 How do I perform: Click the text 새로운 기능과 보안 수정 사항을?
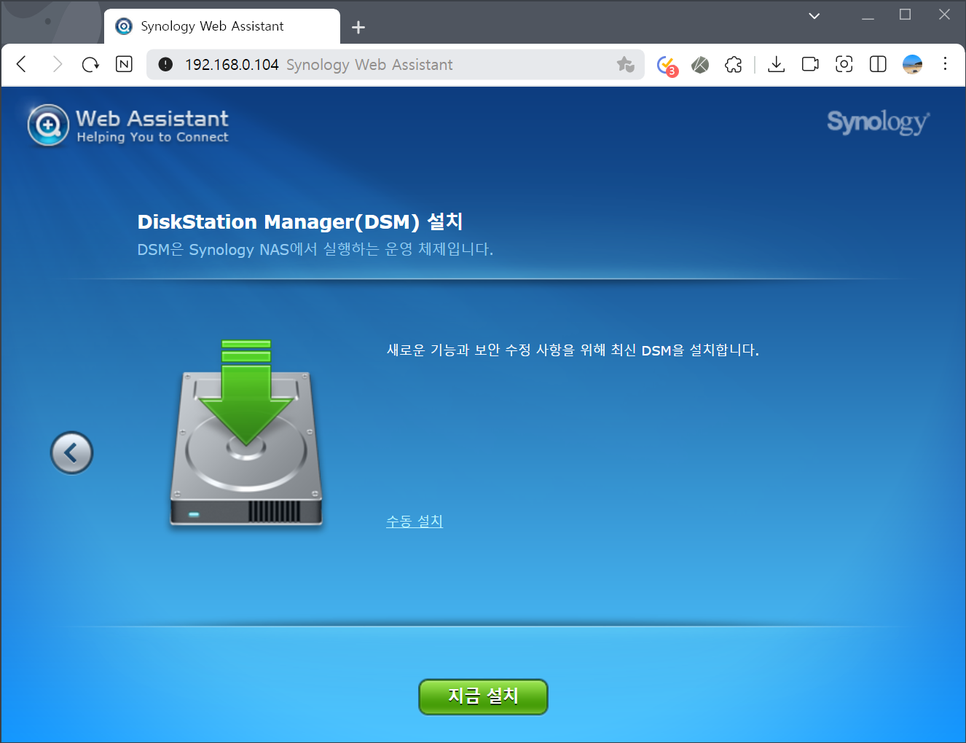(481, 350)
